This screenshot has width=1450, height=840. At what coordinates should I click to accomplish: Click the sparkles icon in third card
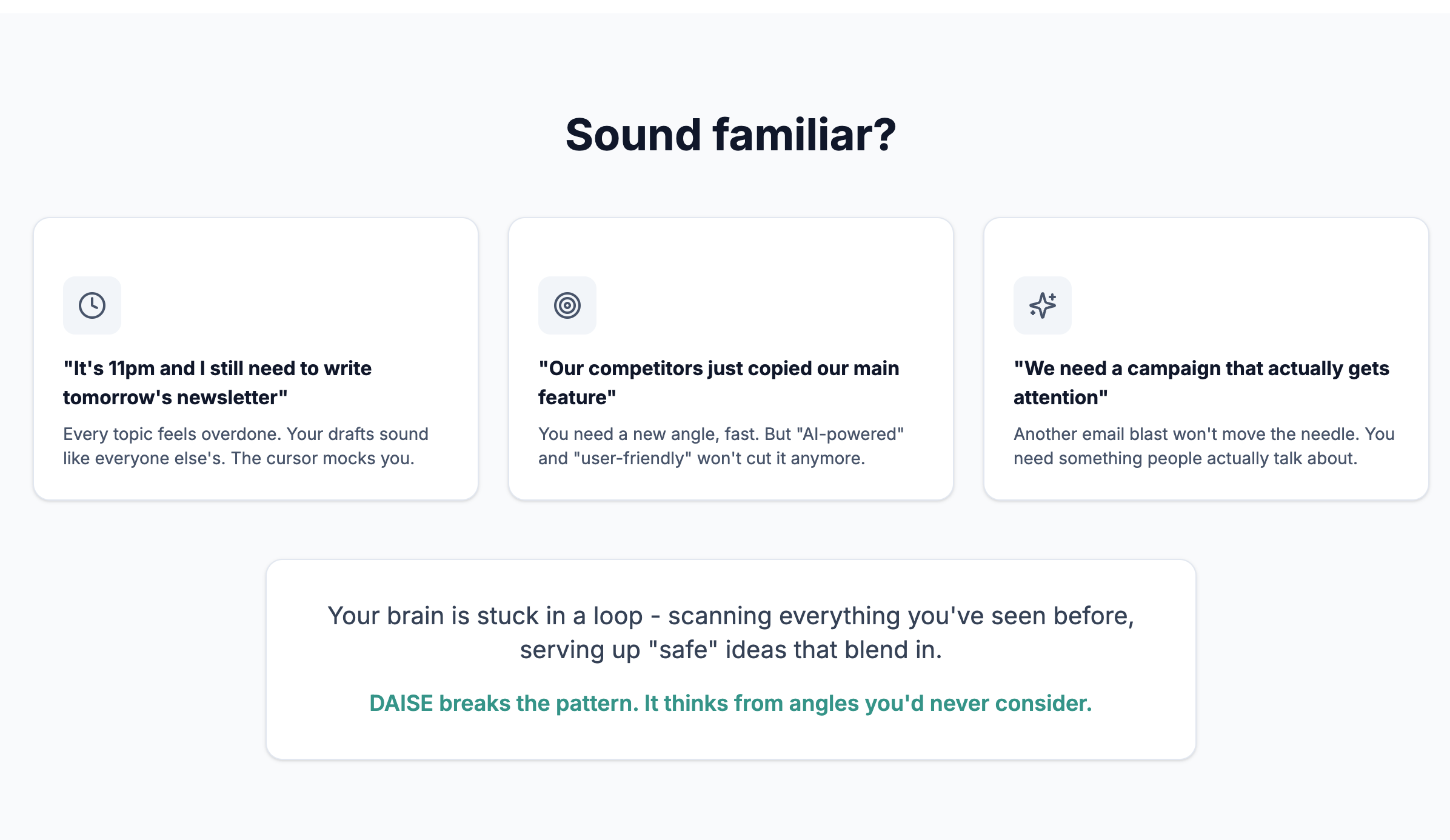tap(1043, 305)
